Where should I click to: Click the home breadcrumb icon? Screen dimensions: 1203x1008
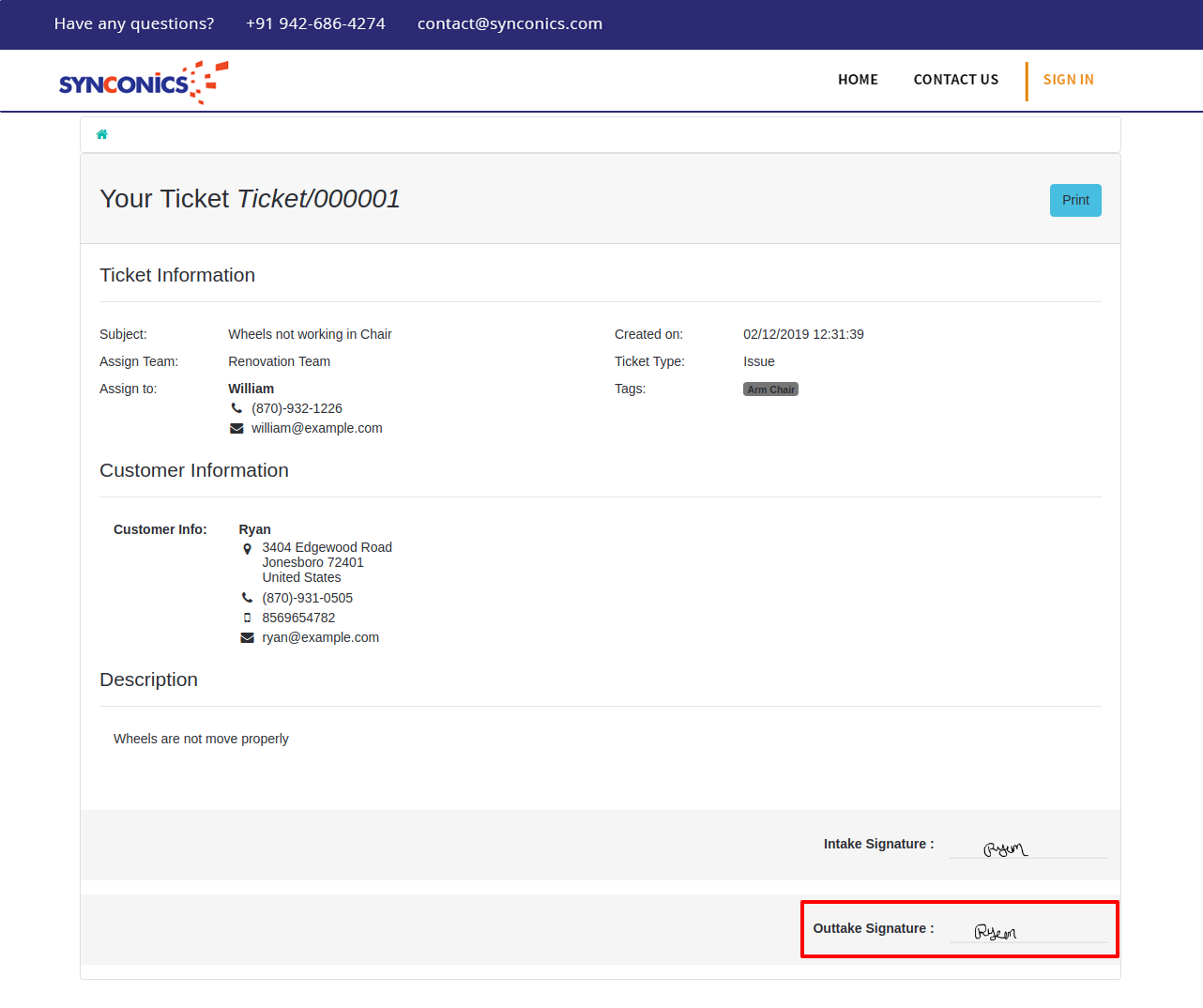[102, 134]
